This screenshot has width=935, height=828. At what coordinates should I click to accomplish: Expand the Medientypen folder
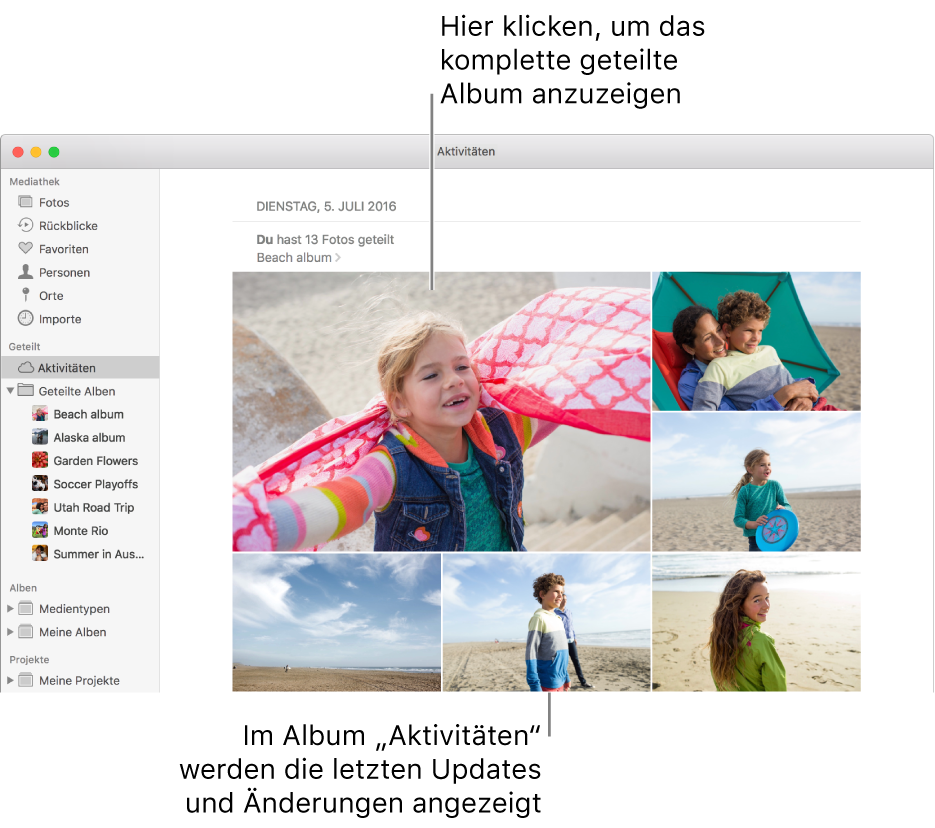tap(11, 608)
